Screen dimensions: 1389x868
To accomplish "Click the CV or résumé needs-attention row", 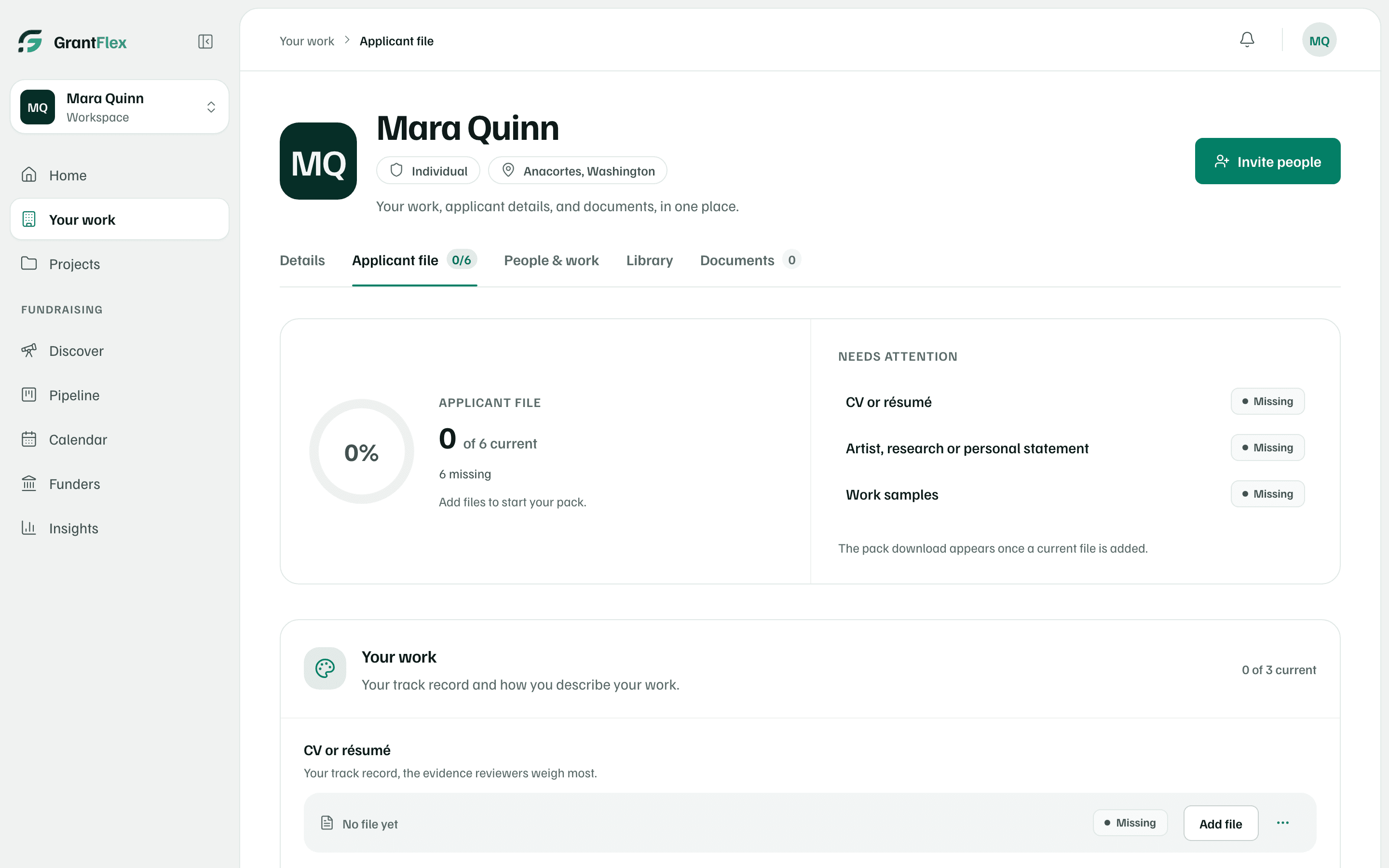I will click(1075, 401).
